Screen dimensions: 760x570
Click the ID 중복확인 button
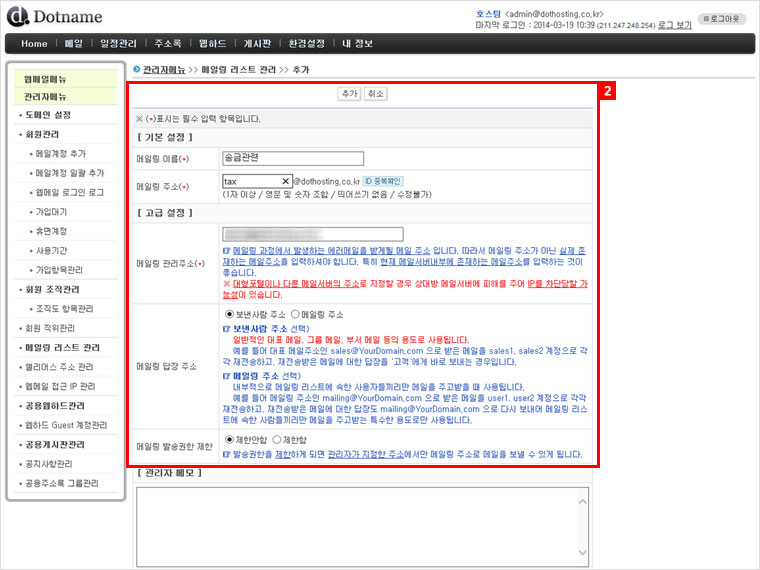(381, 181)
